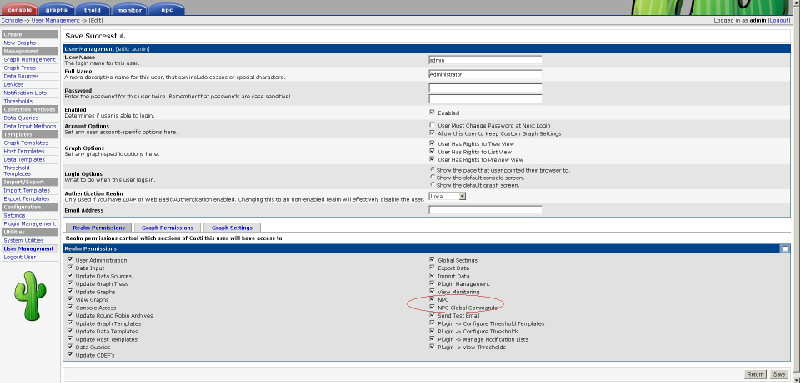Toggle User Has Rights to Preview View
This screenshot has height=383, width=800.
point(432,159)
